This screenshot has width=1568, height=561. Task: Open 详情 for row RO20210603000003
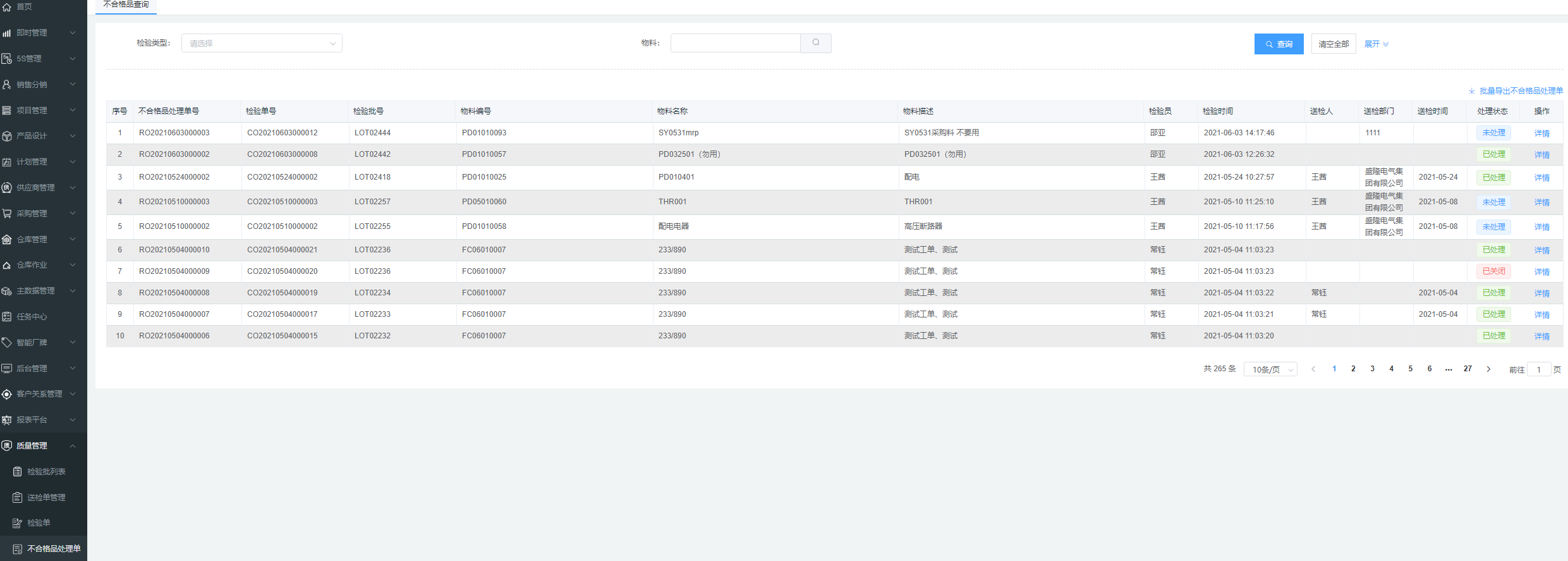point(1541,133)
